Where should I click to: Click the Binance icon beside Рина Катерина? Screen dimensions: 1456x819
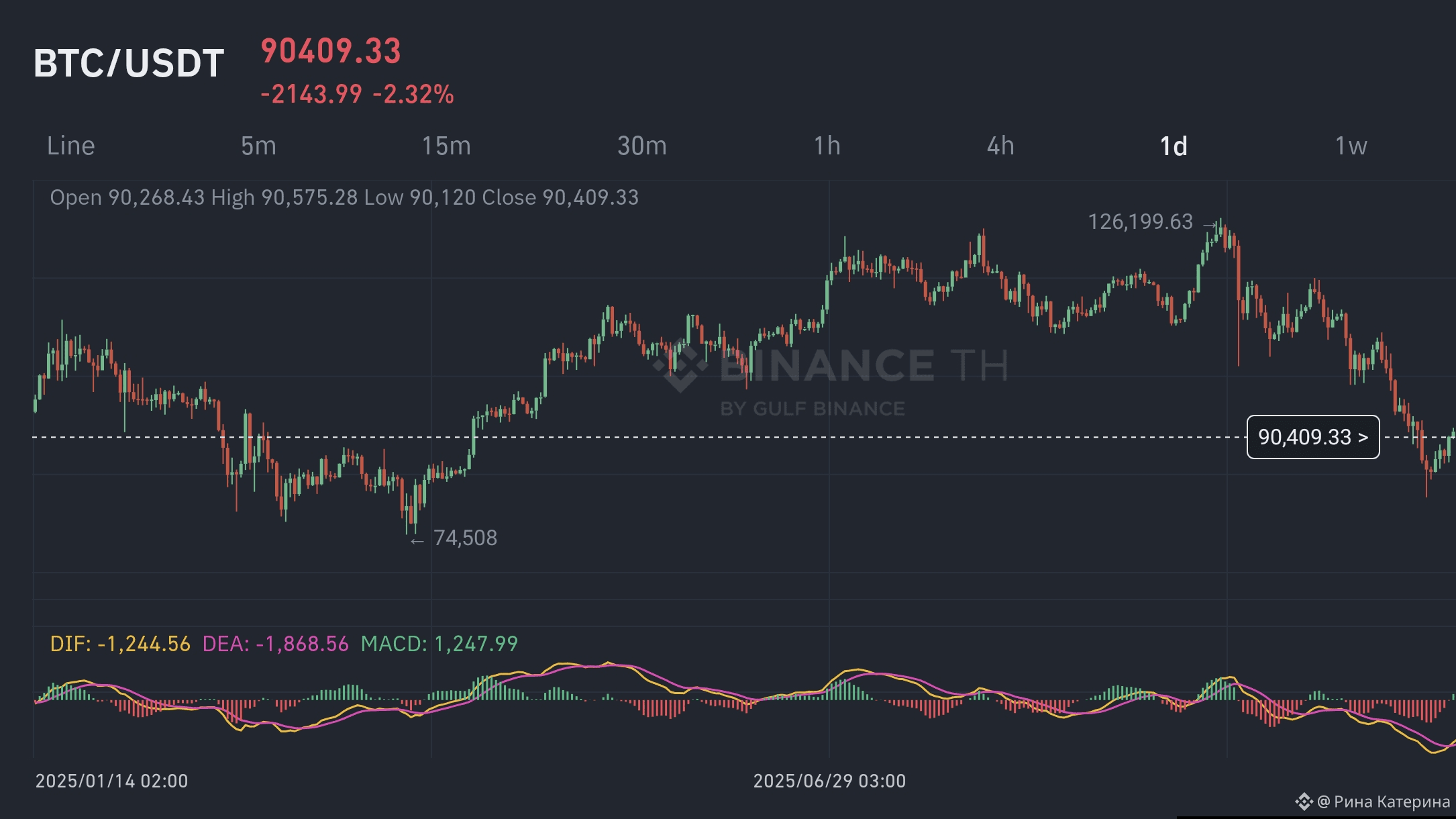1304,802
